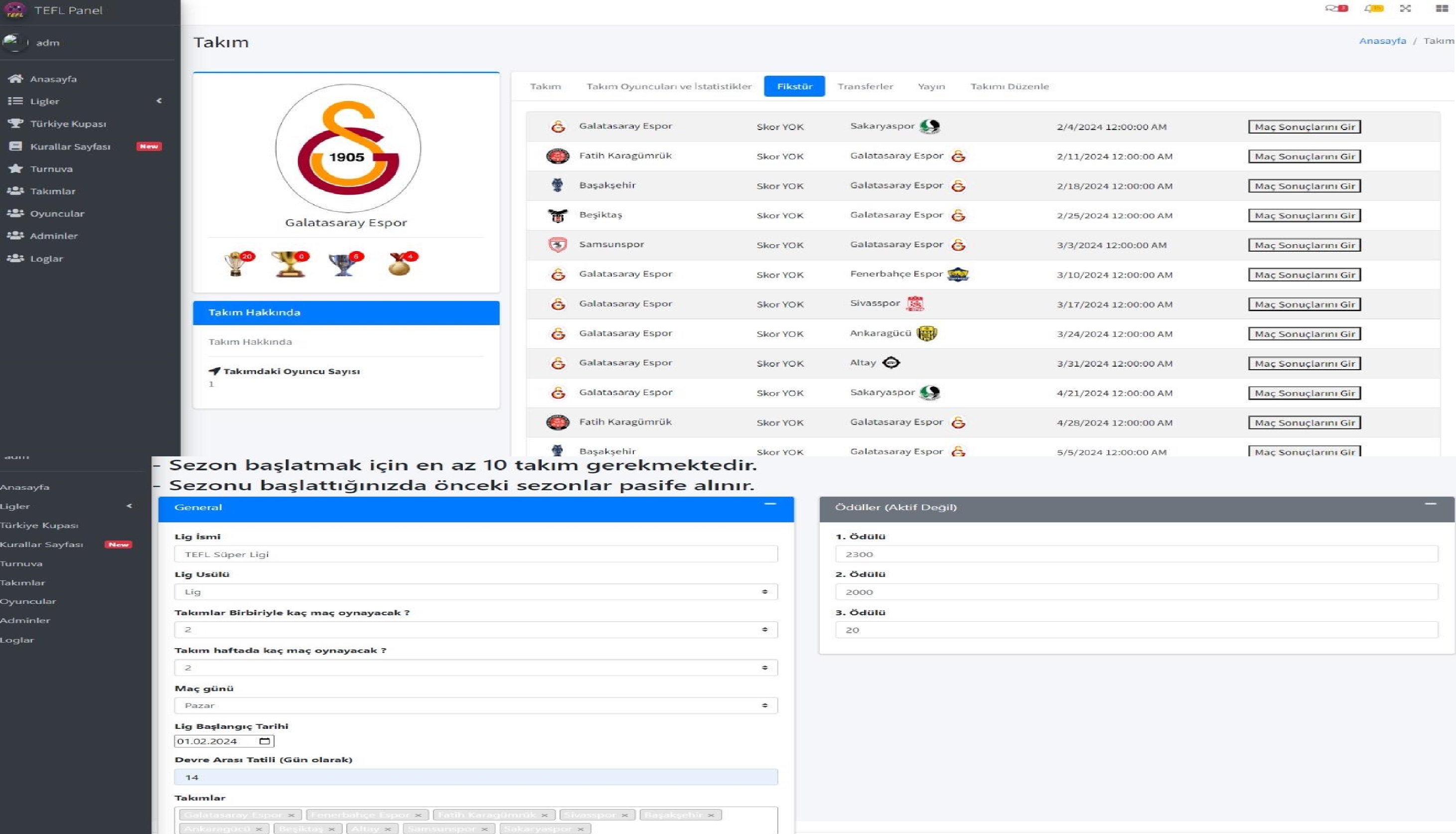Screen dimensions: 1456x834
Task: Click the 3. Ödülü input field
Action: [x=1137, y=630]
